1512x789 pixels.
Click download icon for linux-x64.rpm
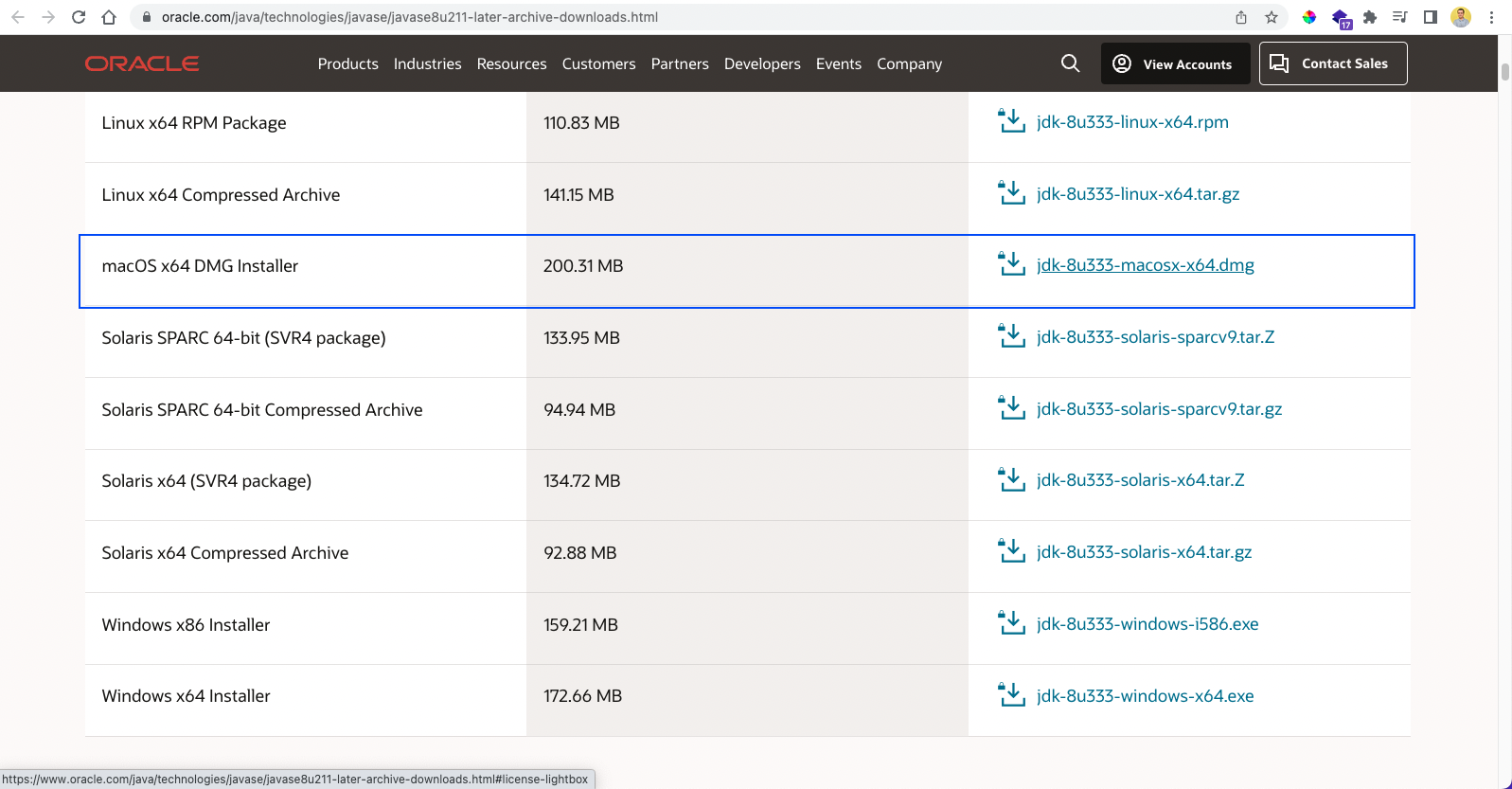coord(1012,121)
